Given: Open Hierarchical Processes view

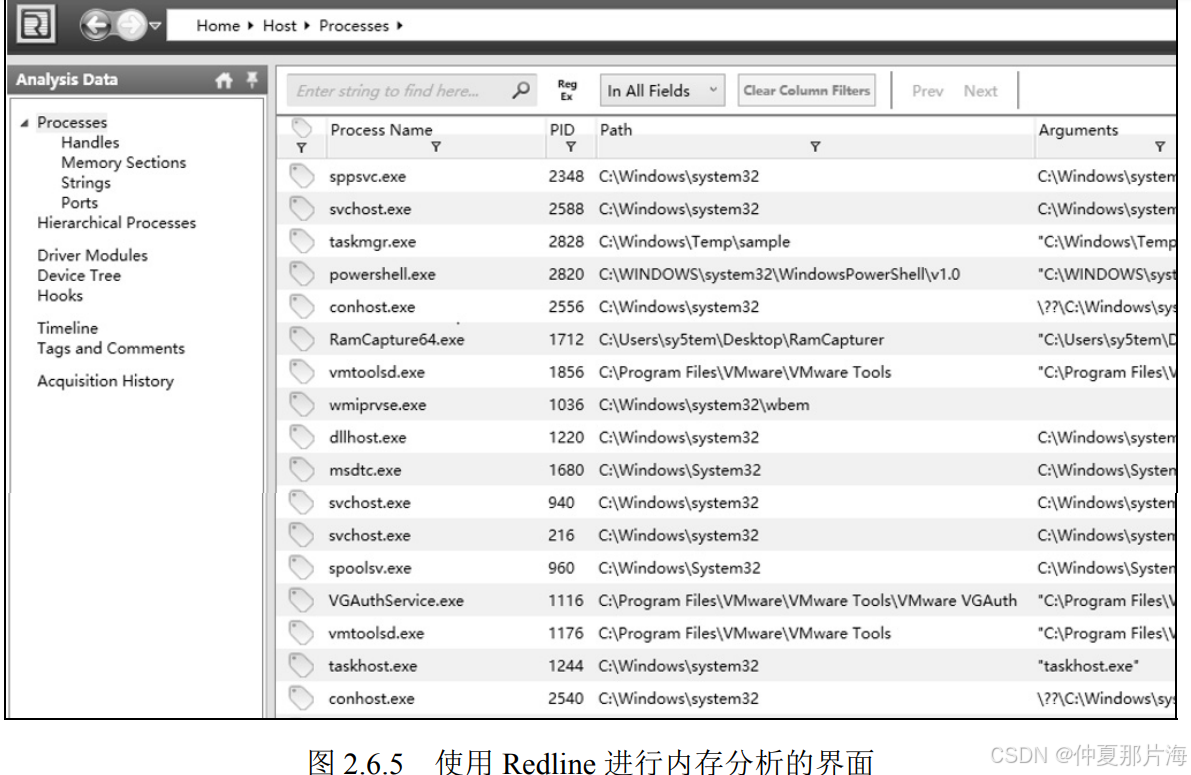Looking at the screenshot, I should 116,223.
